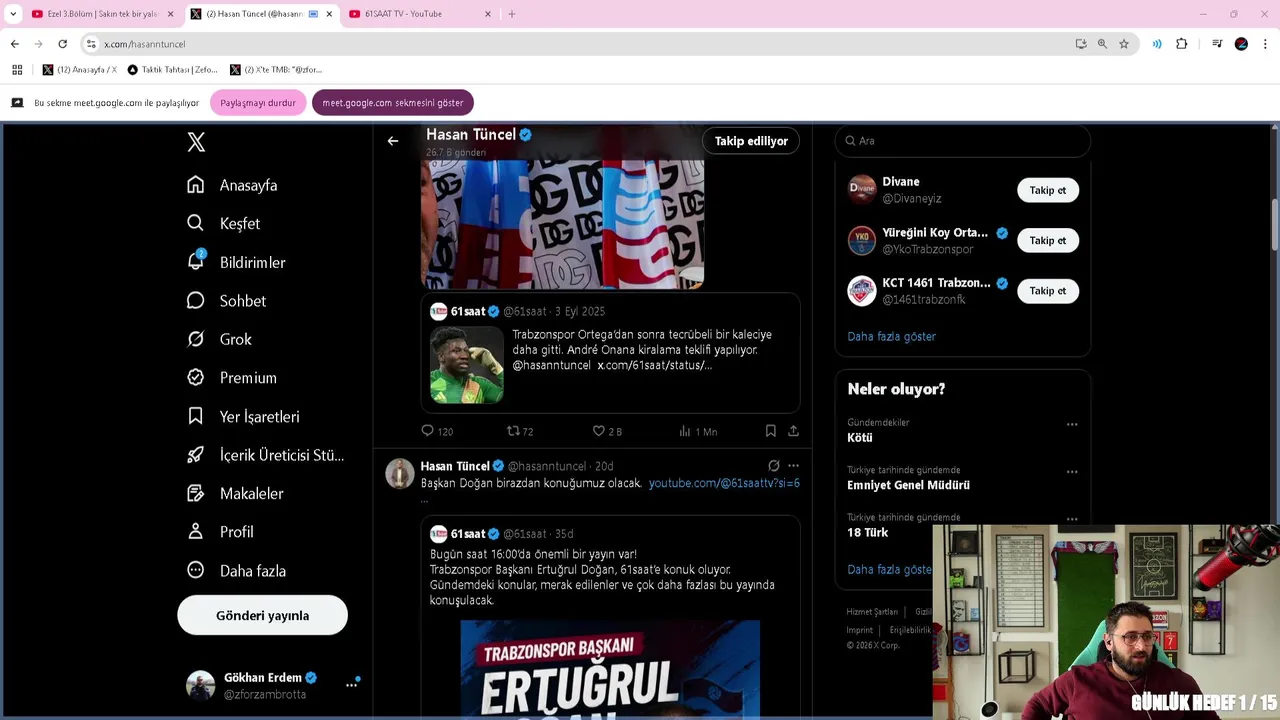
Task: Open Imprint footer link
Action: coord(860,630)
